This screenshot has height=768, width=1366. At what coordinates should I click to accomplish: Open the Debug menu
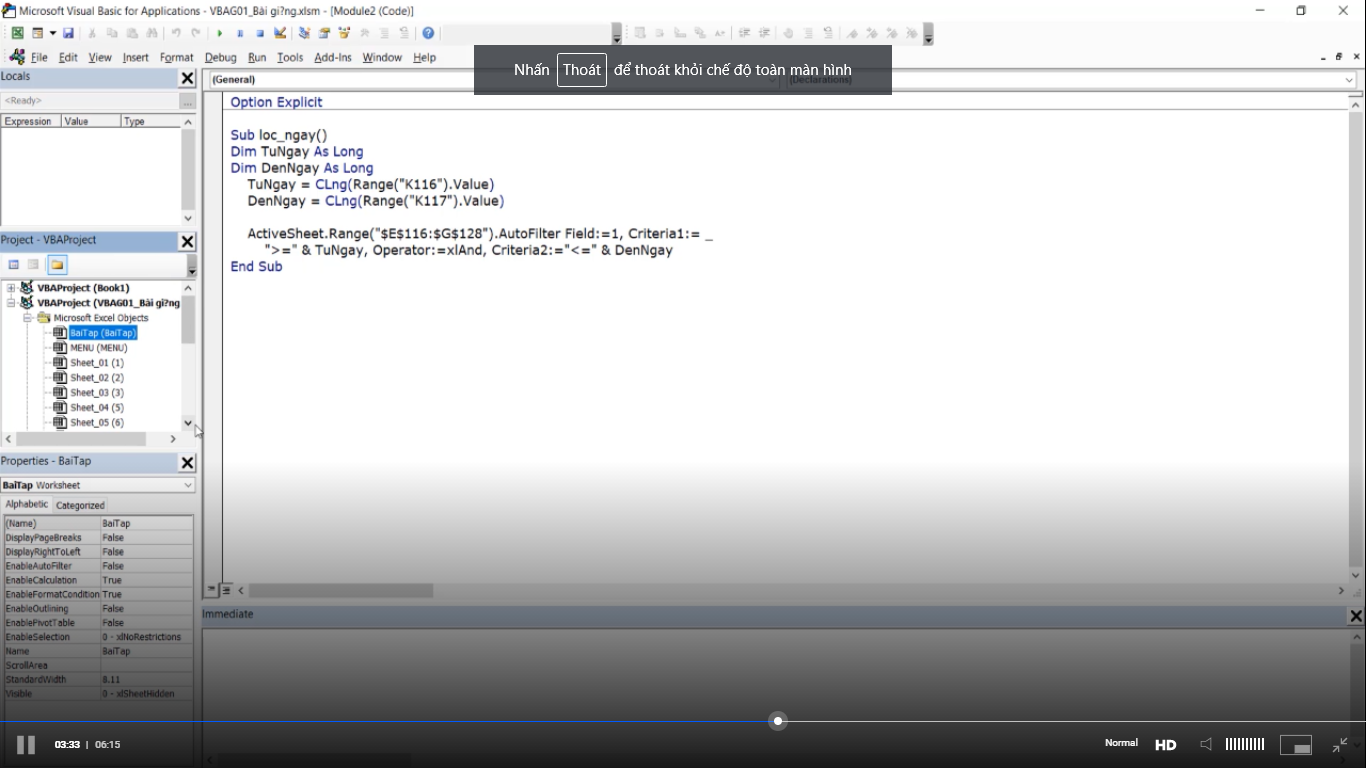(221, 58)
